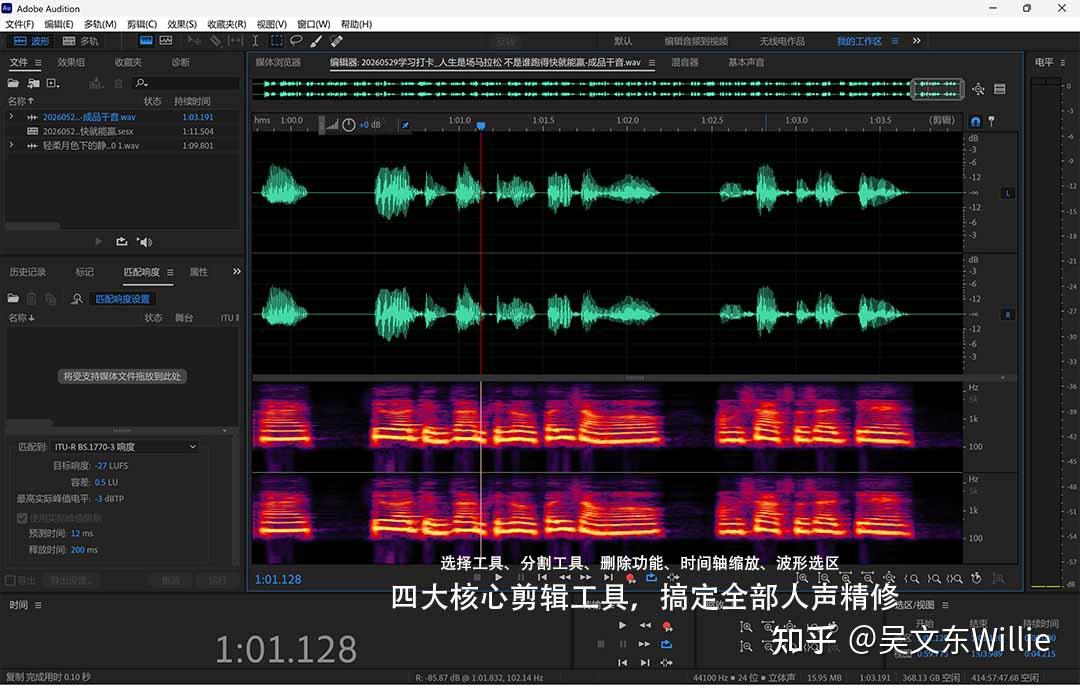Switch to the 历史记录 tab

pyautogui.click(x=28, y=272)
